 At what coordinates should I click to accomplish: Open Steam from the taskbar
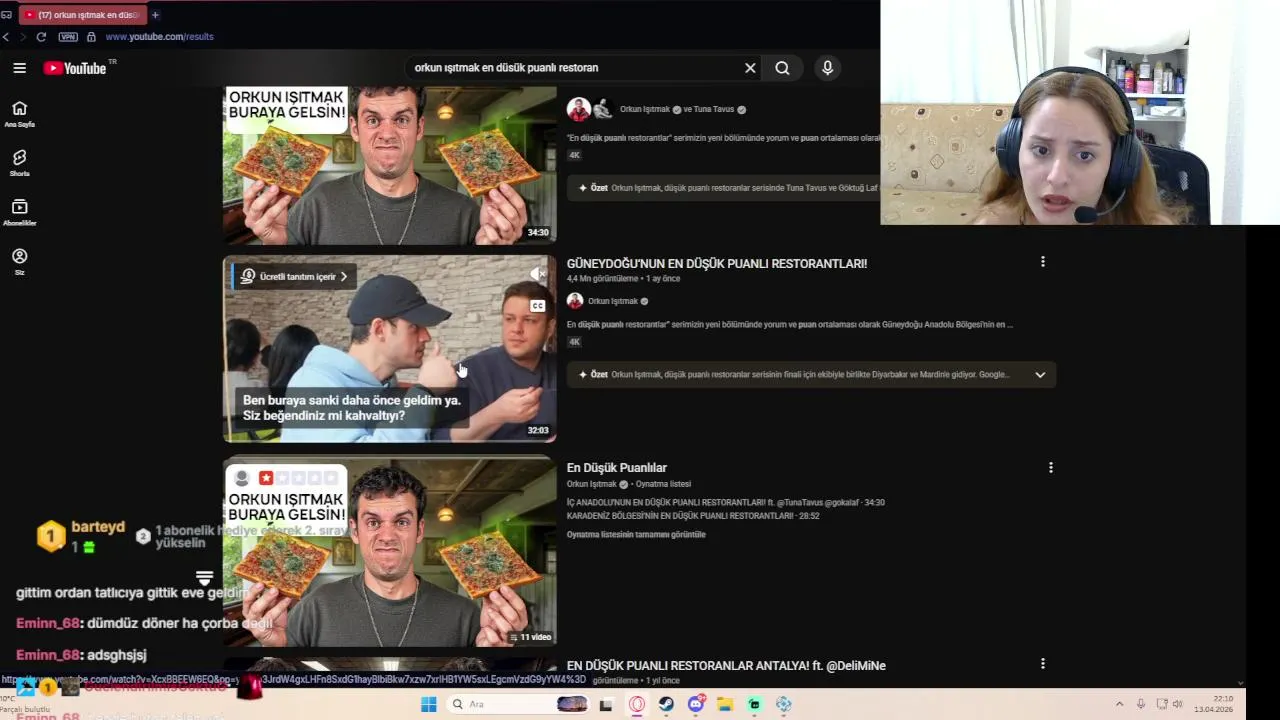click(666, 704)
